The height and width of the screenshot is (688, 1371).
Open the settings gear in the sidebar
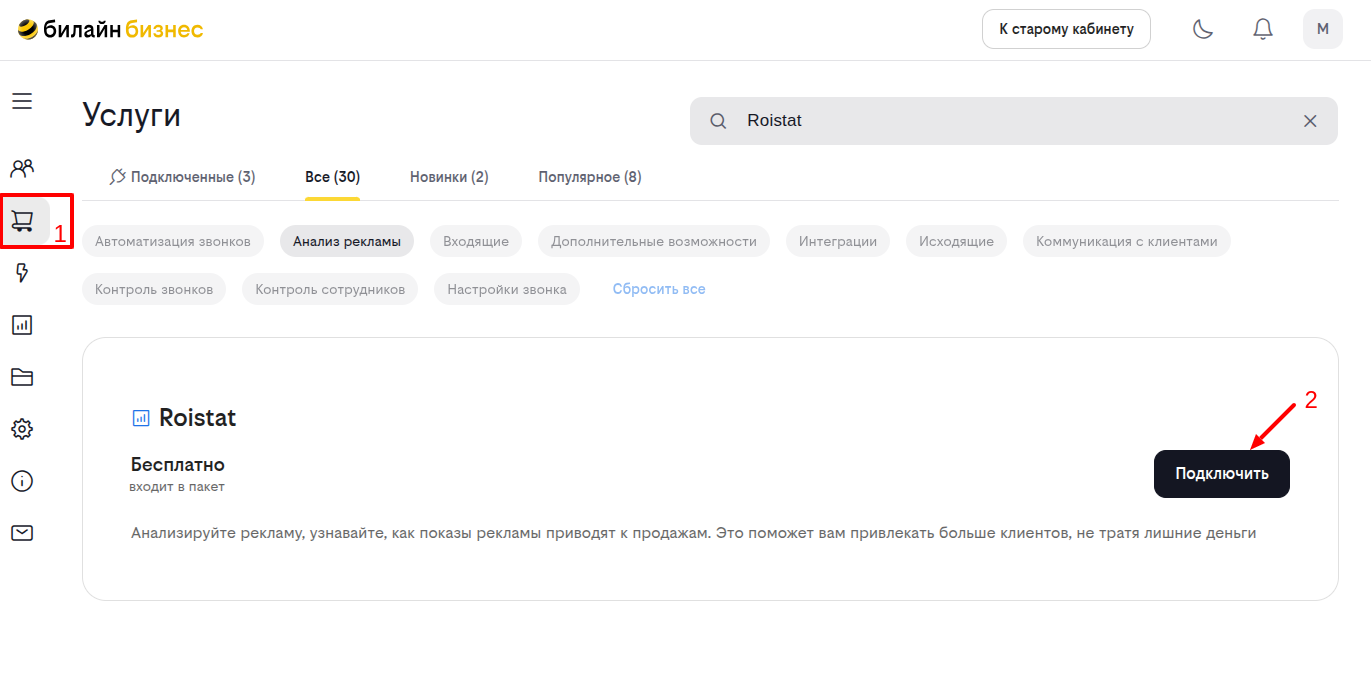tap(22, 429)
